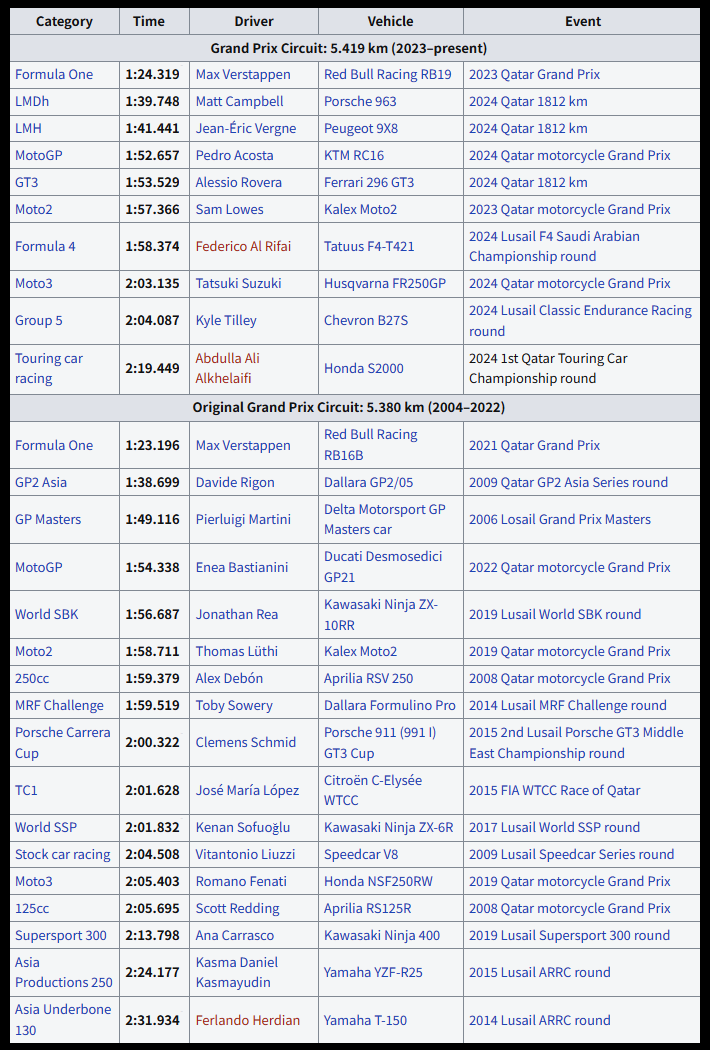Image resolution: width=710 pixels, height=1050 pixels.
Task: Open the KTM RC16 vehicle link
Action: point(354,155)
